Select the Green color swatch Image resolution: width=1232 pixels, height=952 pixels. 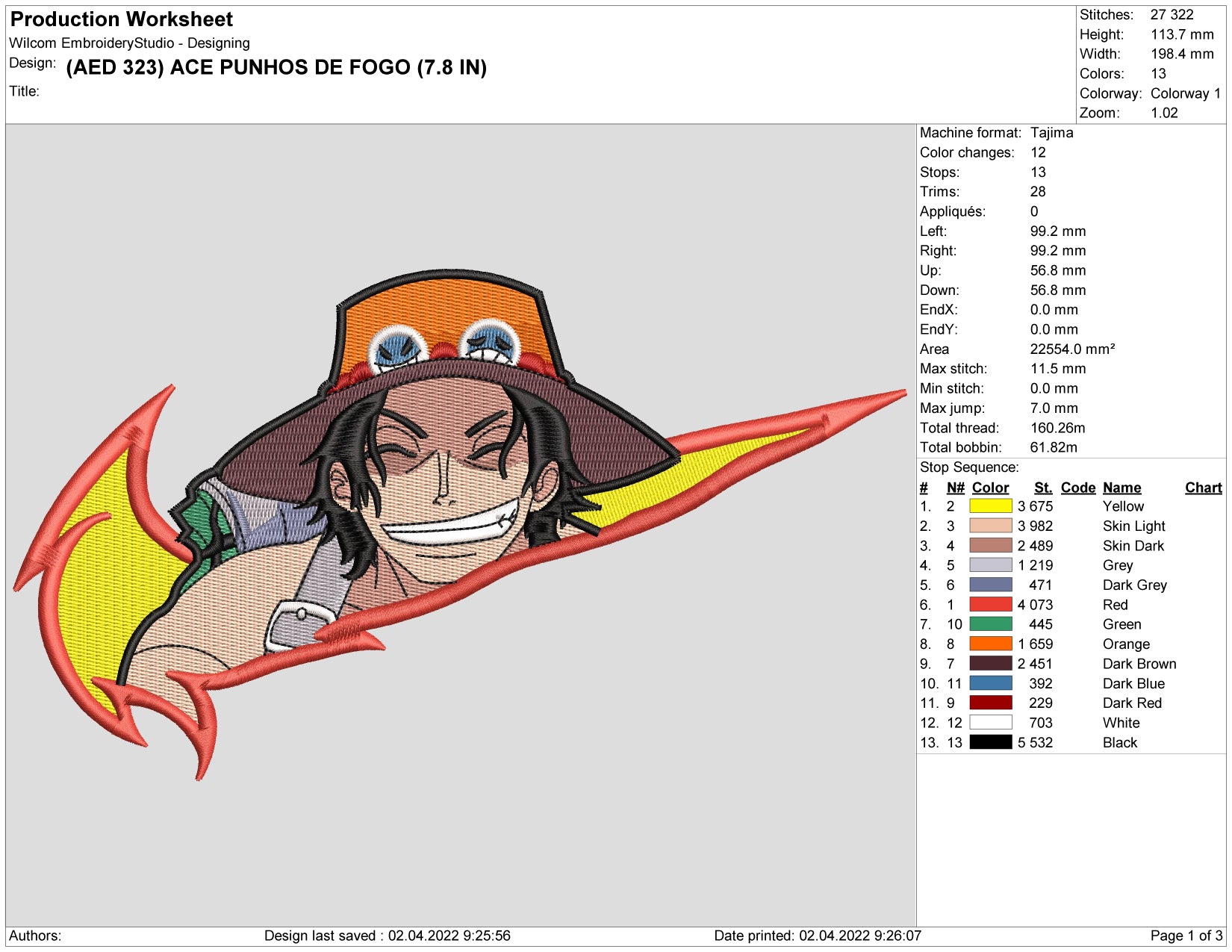point(991,624)
